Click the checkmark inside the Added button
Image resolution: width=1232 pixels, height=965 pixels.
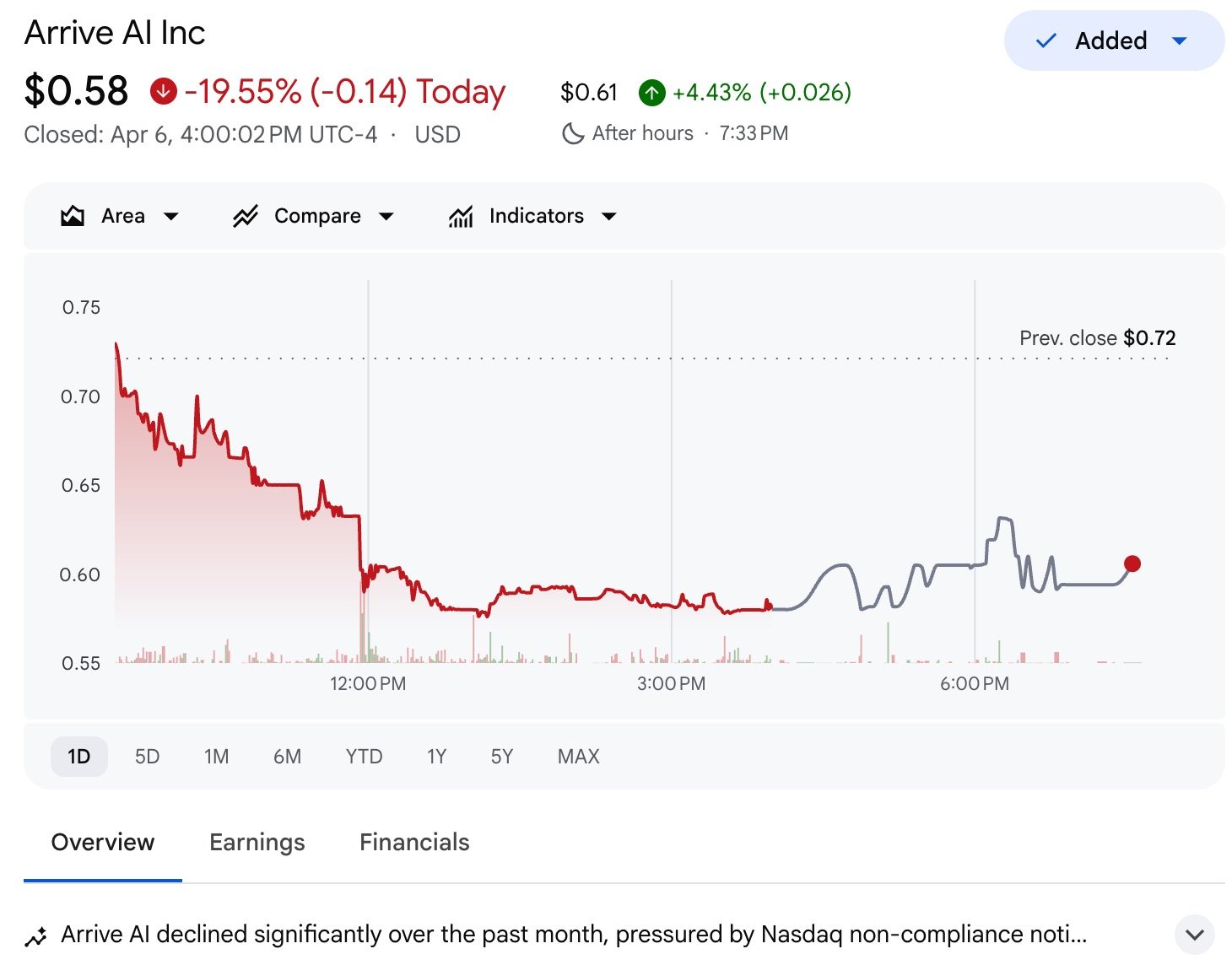pyautogui.click(x=1046, y=40)
